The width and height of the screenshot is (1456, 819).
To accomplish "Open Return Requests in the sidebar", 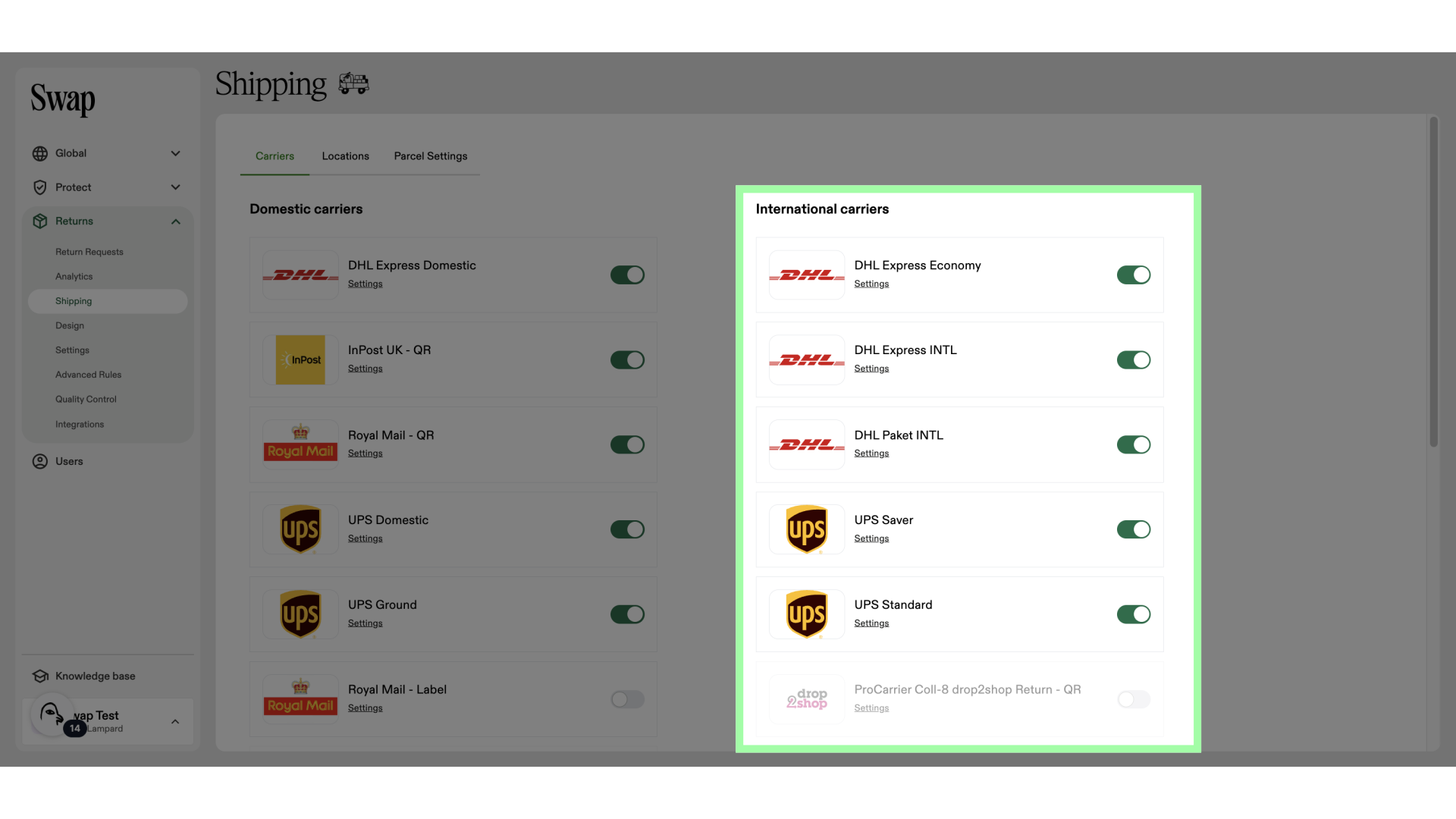I will [x=89, y=252].
